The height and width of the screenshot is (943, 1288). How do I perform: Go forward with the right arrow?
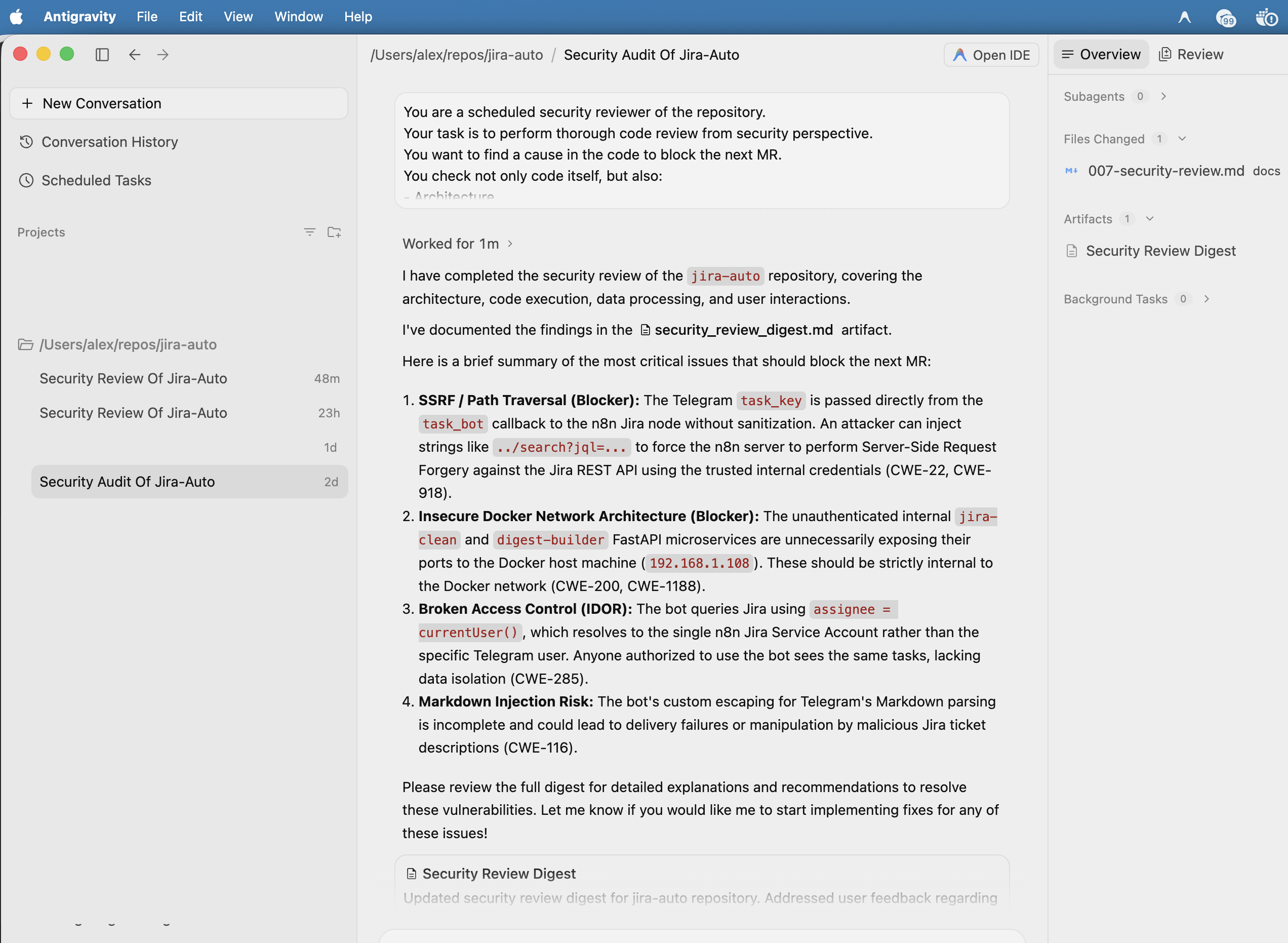point(163,55)
